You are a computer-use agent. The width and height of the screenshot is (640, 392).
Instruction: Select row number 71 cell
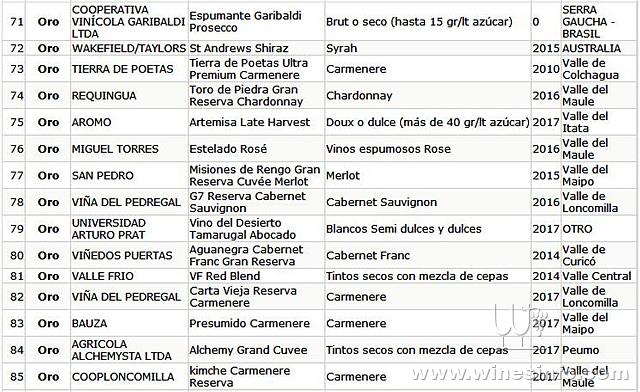click(x=17, y=22)
